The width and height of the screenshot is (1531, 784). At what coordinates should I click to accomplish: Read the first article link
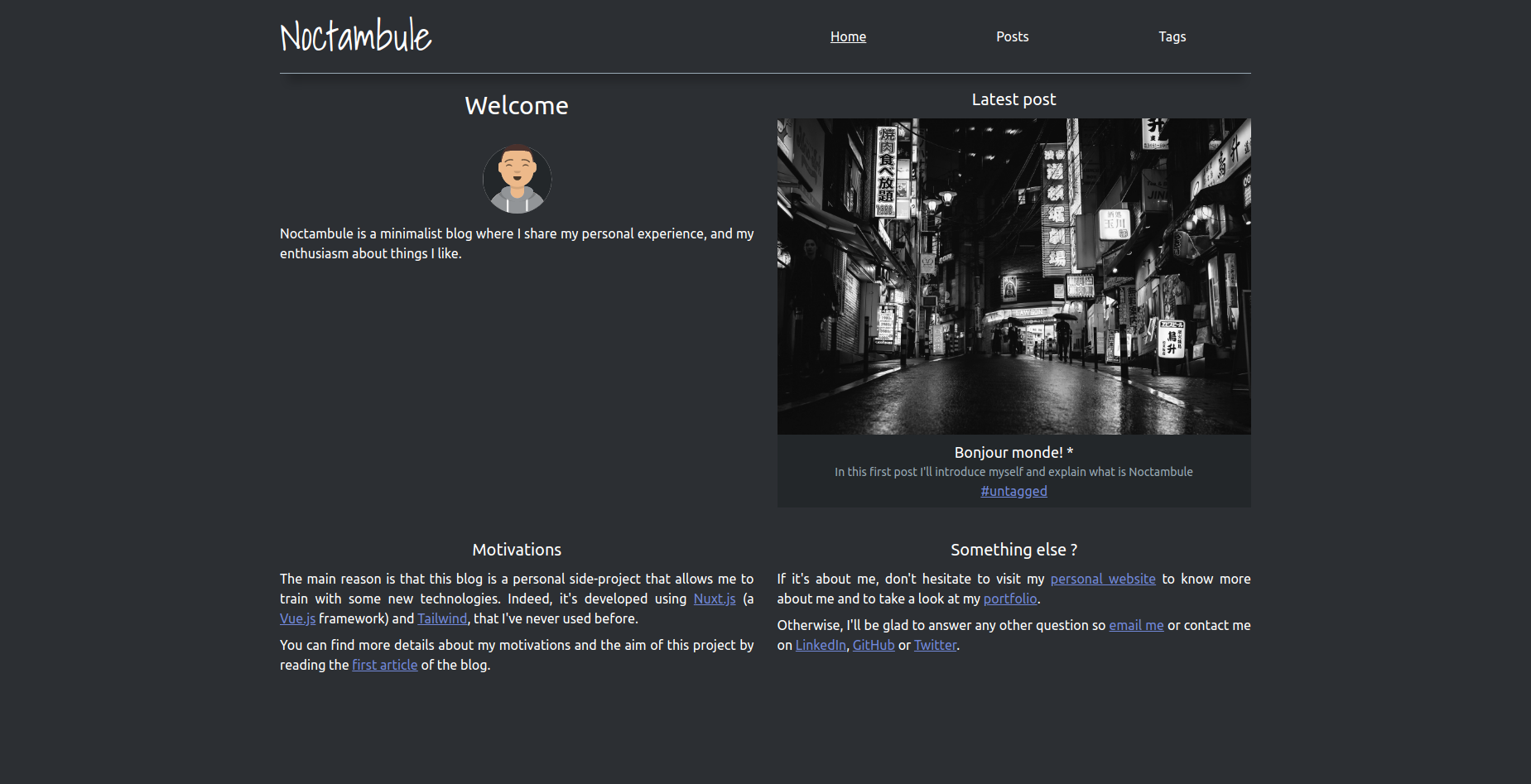384,665
